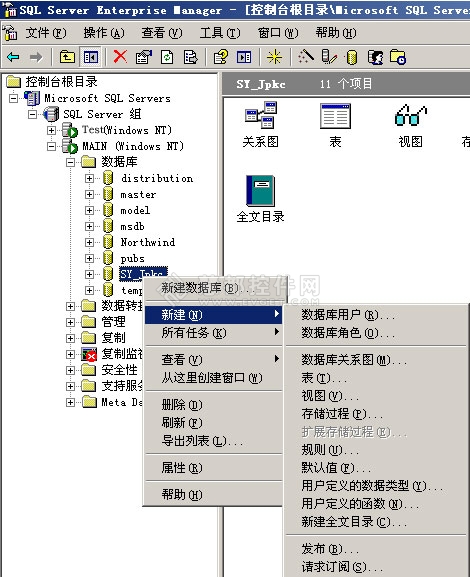This screenshot has width=470, height=577.
Task: Select 用户定义的函数(N) in submenu
Action: [x=376, y=503]
